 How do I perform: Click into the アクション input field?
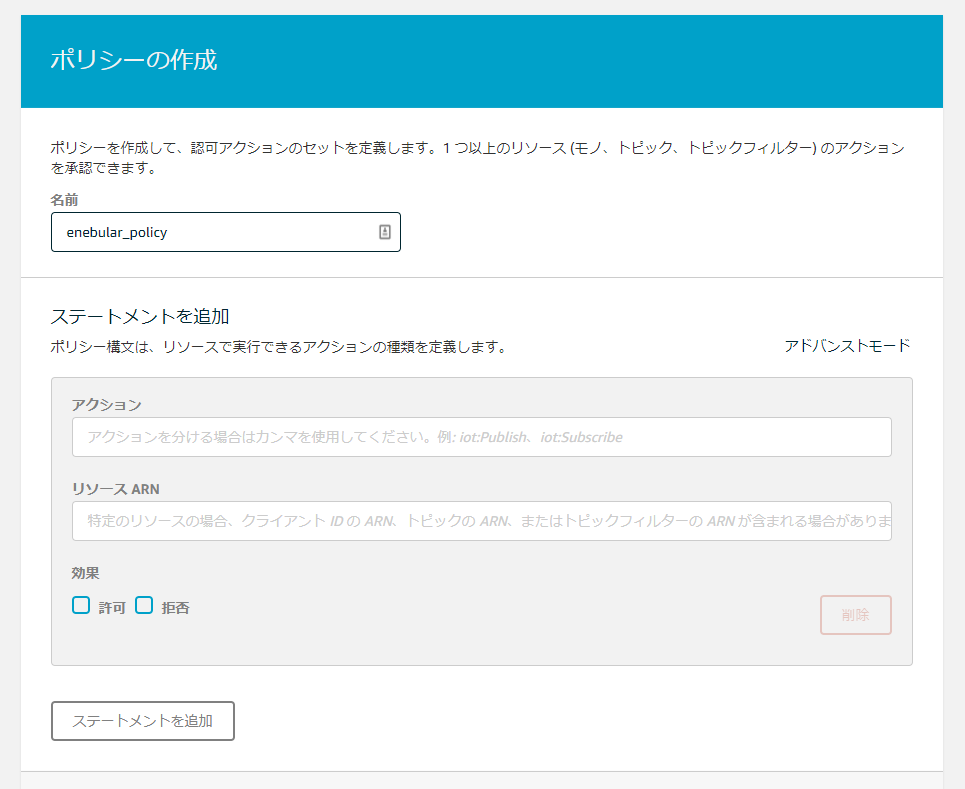[481, 437]
